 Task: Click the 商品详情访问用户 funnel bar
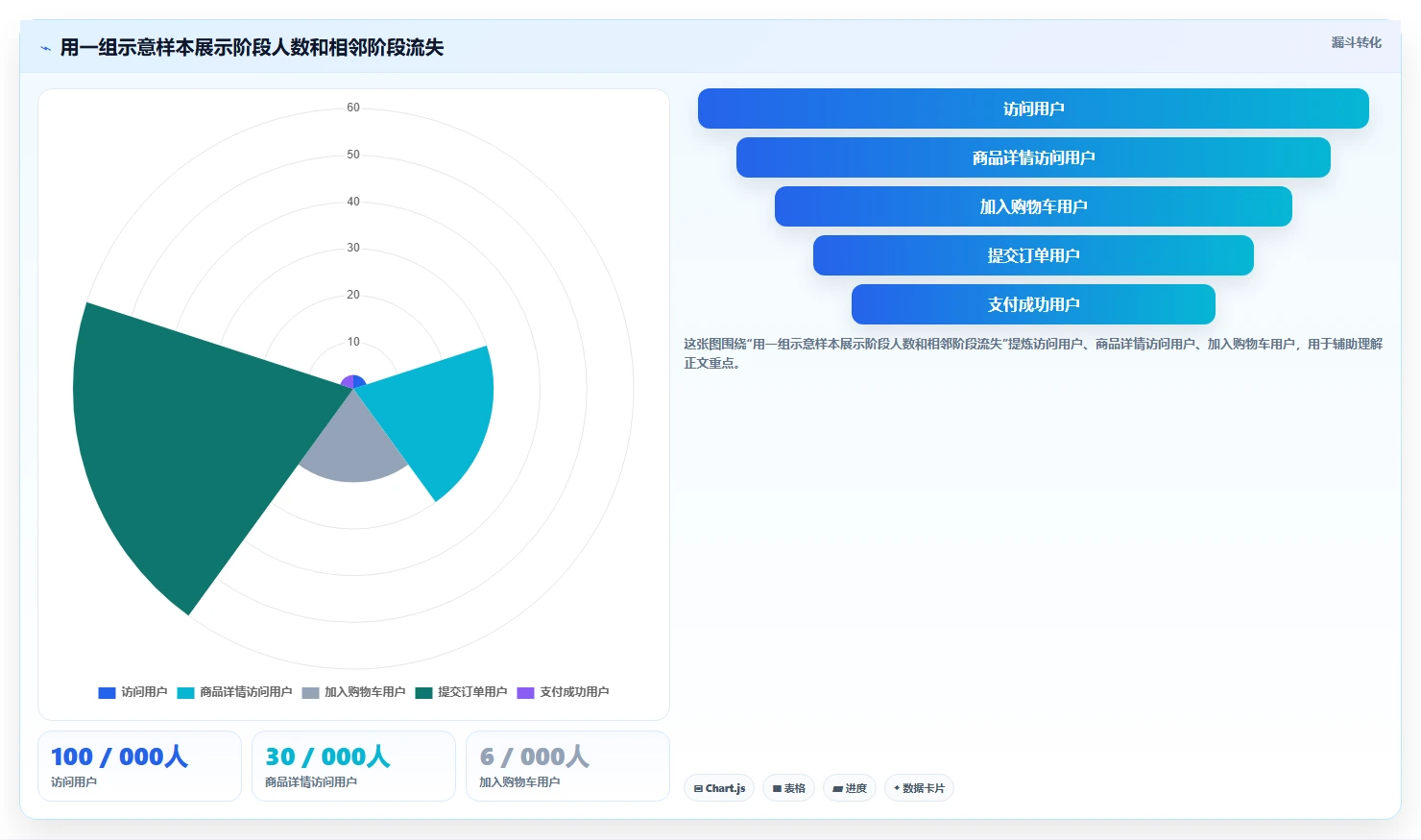tap(1033, 157)
